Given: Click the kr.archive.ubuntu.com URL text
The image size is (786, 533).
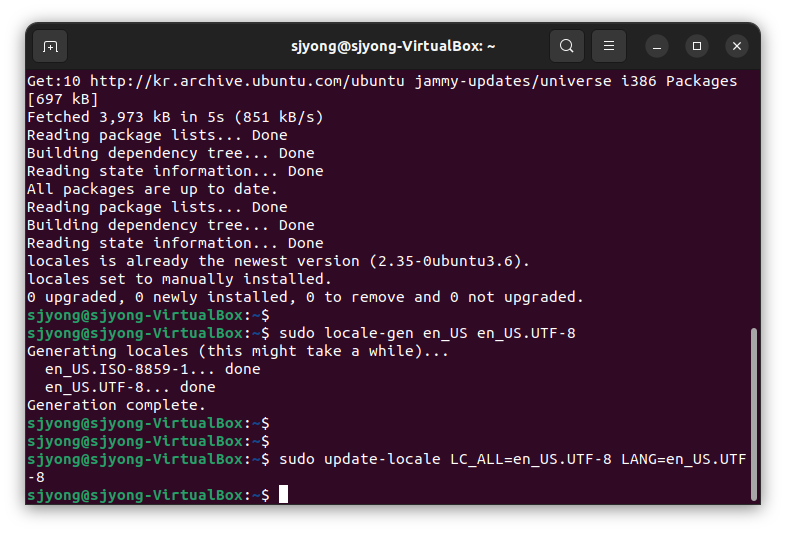Looking at the screenshot, I should [x=247, y=81].
